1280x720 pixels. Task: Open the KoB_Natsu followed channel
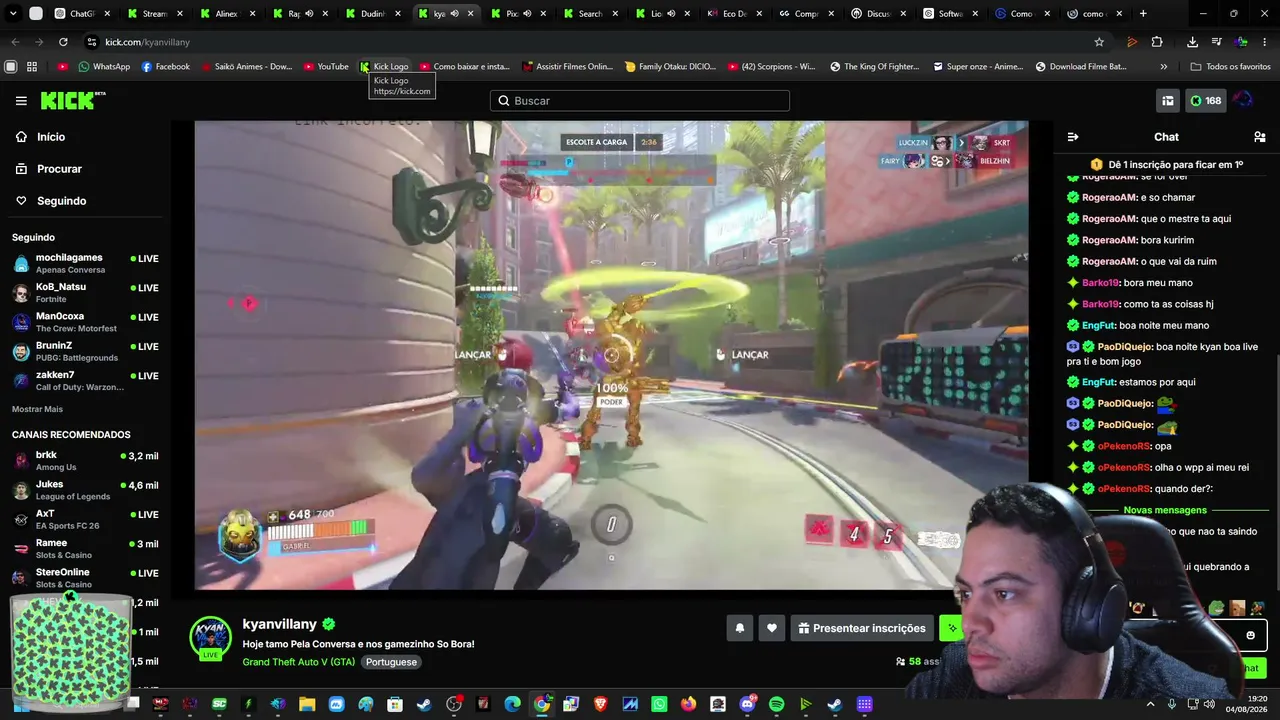[x=85, y=292]
